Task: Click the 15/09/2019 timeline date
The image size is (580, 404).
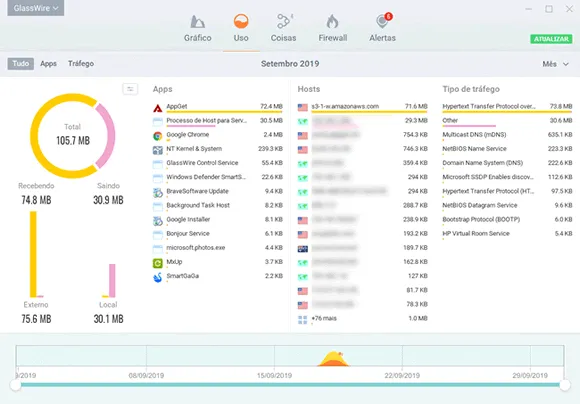Action: point(274,376)
